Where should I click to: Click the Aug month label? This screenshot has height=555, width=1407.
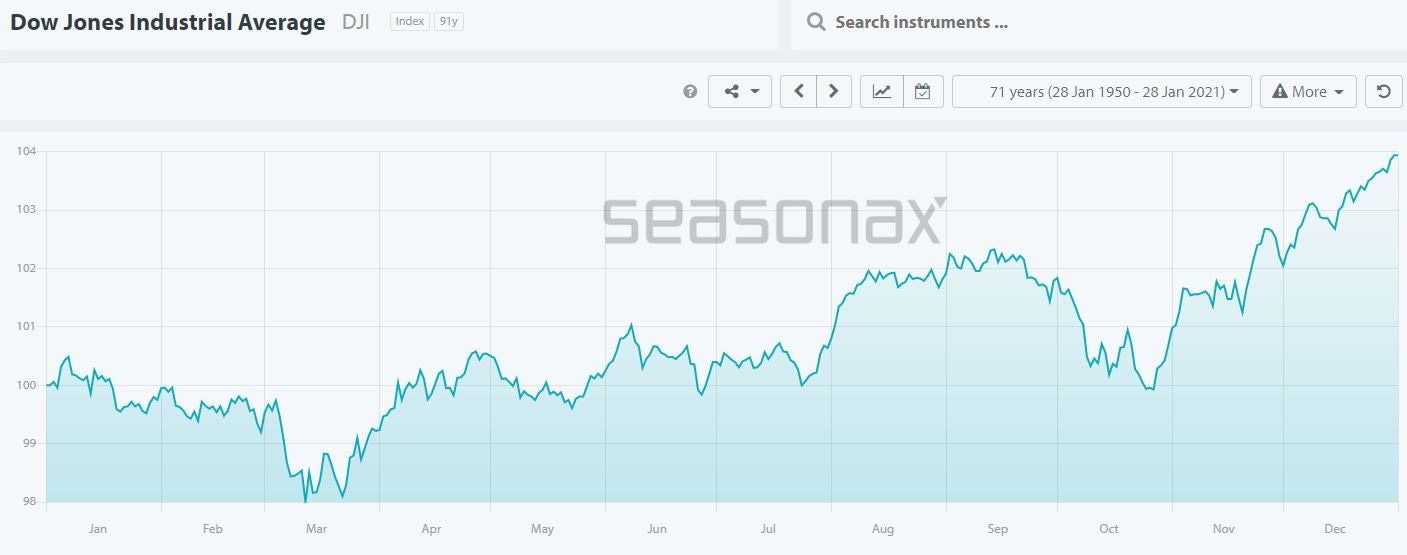click(883, 529)
